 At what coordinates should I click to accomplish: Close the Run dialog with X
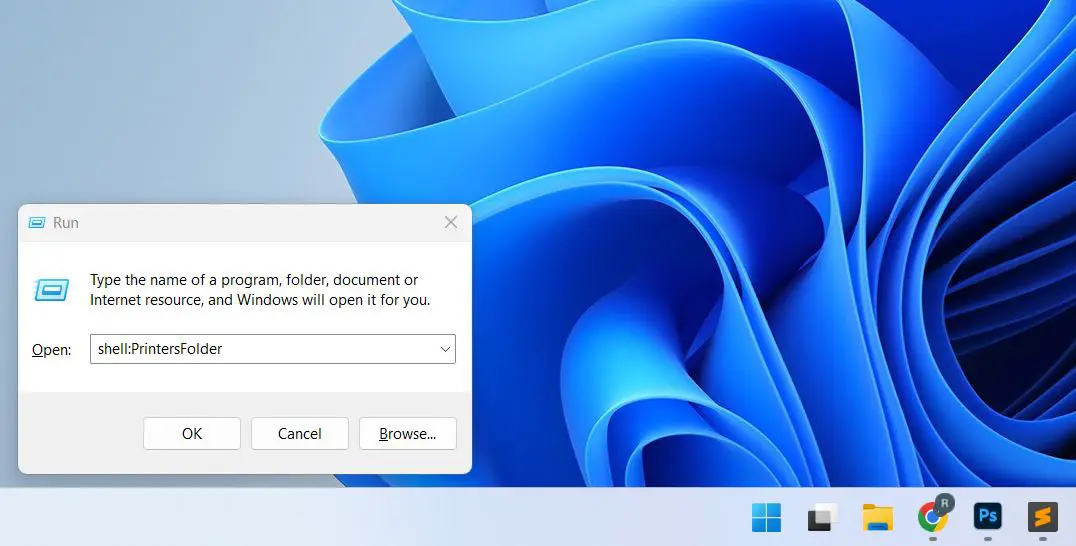click(451, 222)
